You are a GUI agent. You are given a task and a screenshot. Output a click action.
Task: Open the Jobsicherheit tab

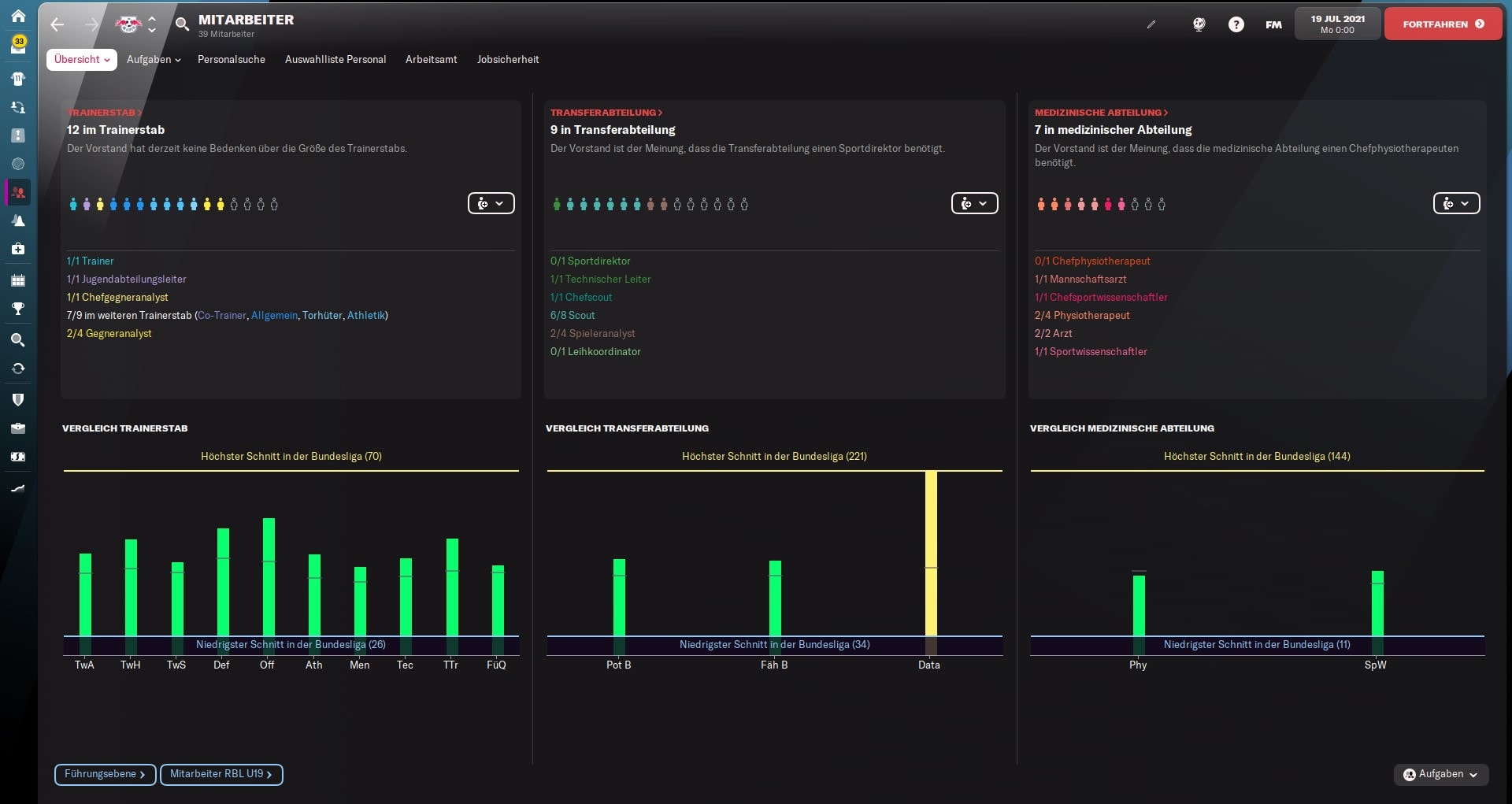pos(507,60)
